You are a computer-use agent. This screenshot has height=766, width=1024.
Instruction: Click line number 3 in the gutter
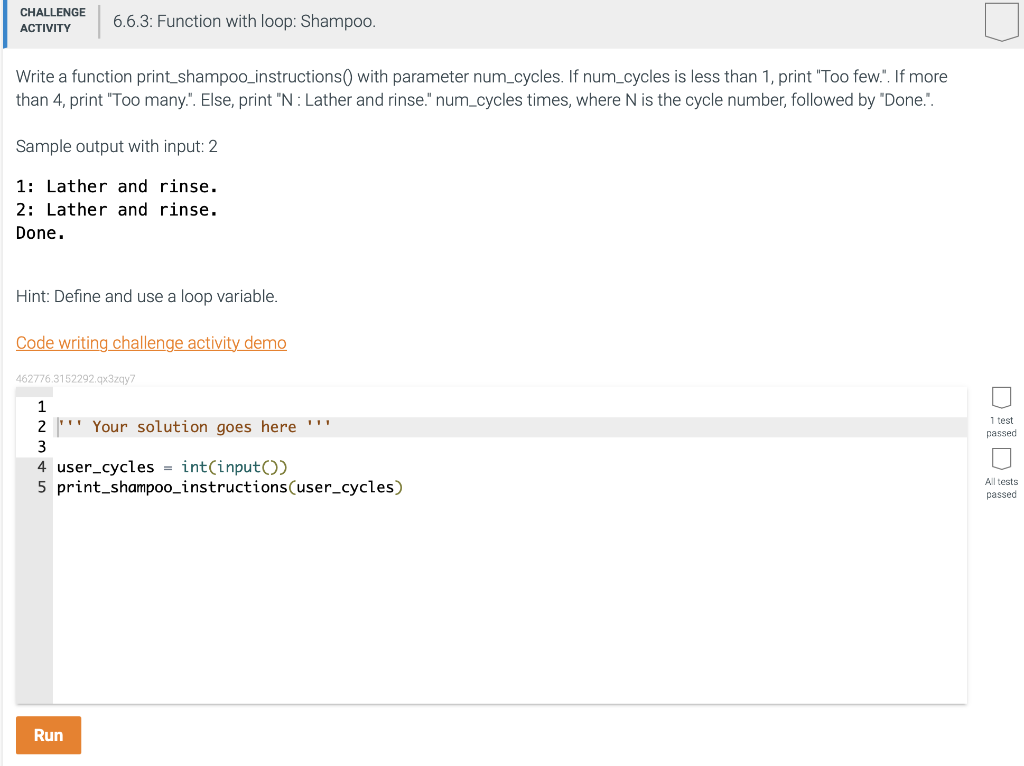[x=41, y=446]
